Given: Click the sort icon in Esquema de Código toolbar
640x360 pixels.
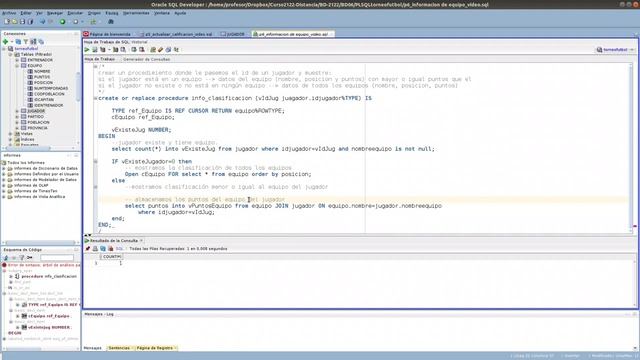Looking at the screenshot, I should point(6,258).
